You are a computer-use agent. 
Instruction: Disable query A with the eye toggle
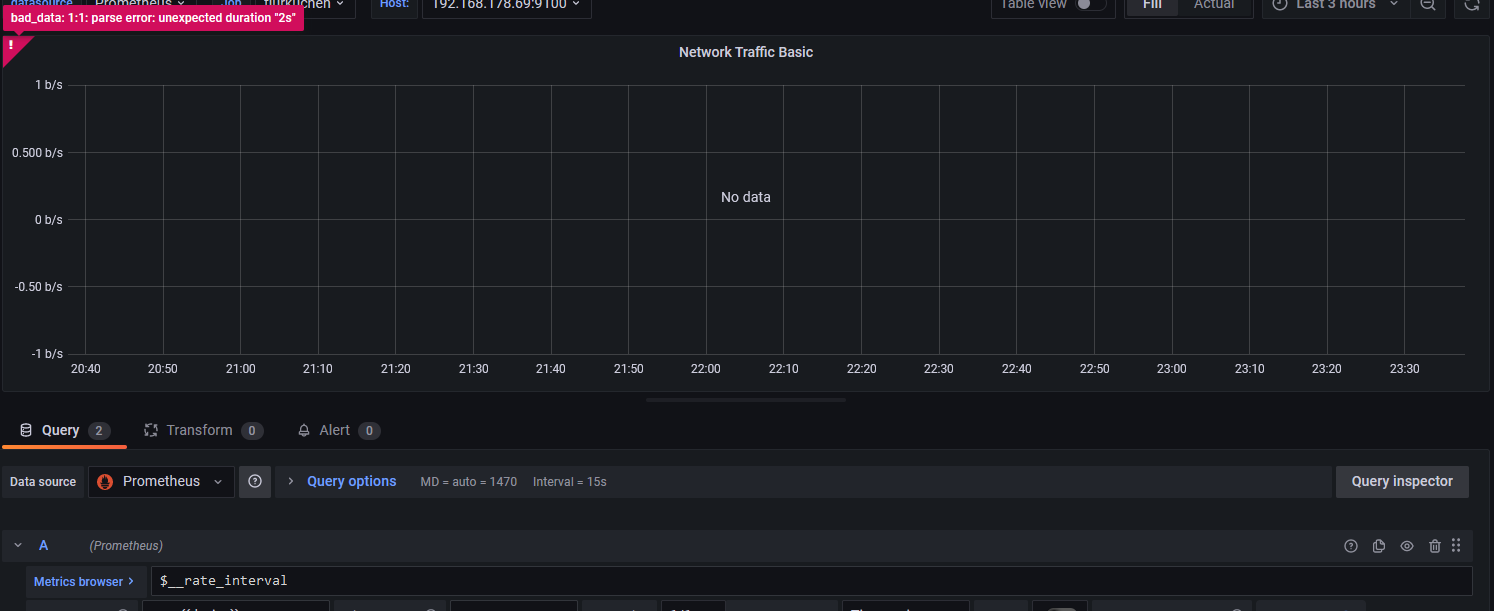click(x=1407, y=545)
